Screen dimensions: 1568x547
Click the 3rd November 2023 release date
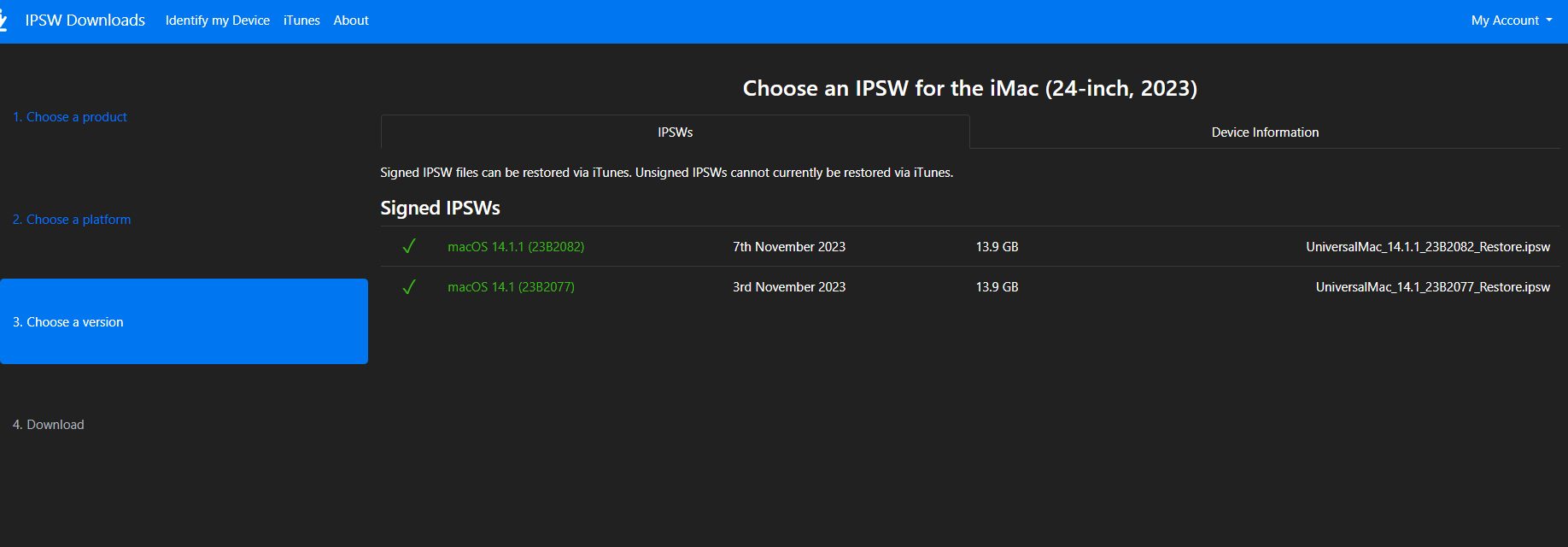789,287
